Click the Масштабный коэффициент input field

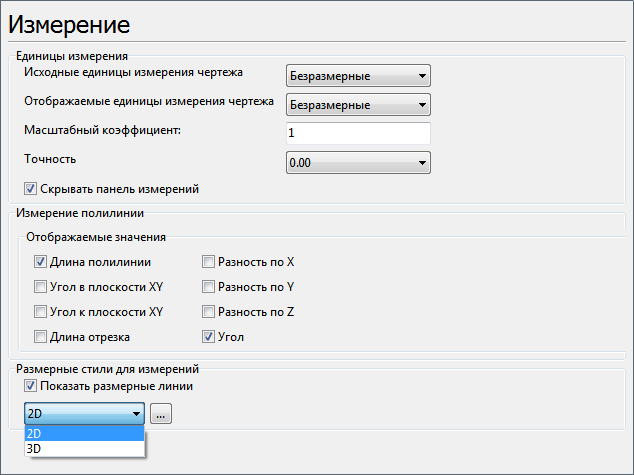[x=357, y=133]
